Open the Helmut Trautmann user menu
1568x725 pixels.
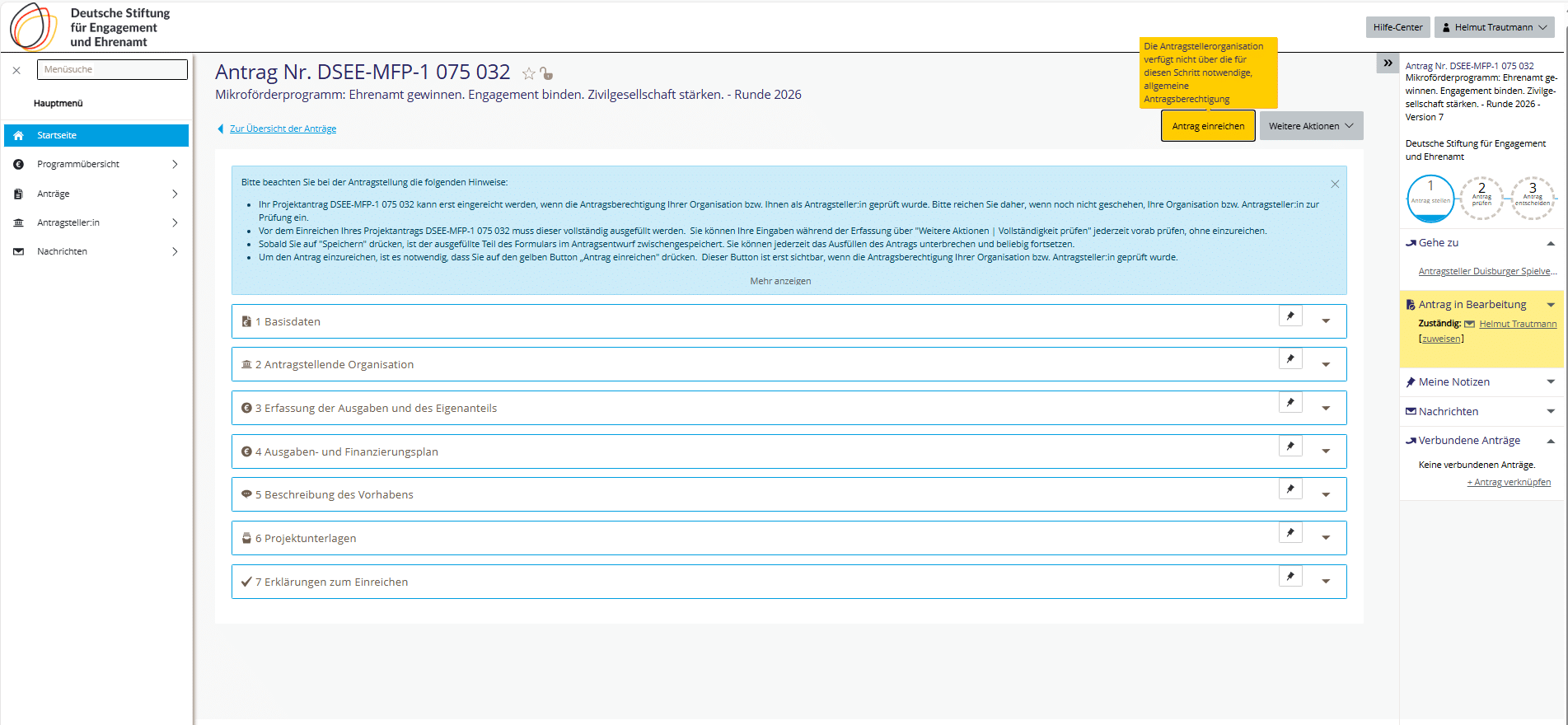(x=1494, y=27)
